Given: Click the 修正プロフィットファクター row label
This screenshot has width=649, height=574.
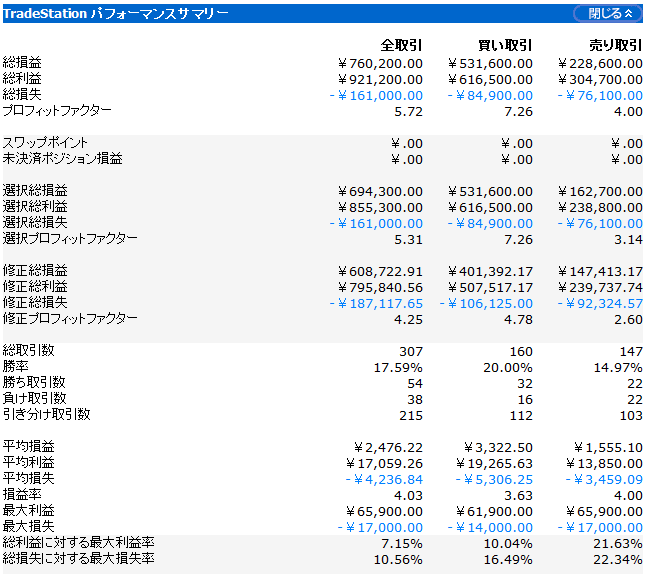Looking at the screenshot, I should point(70,318).
